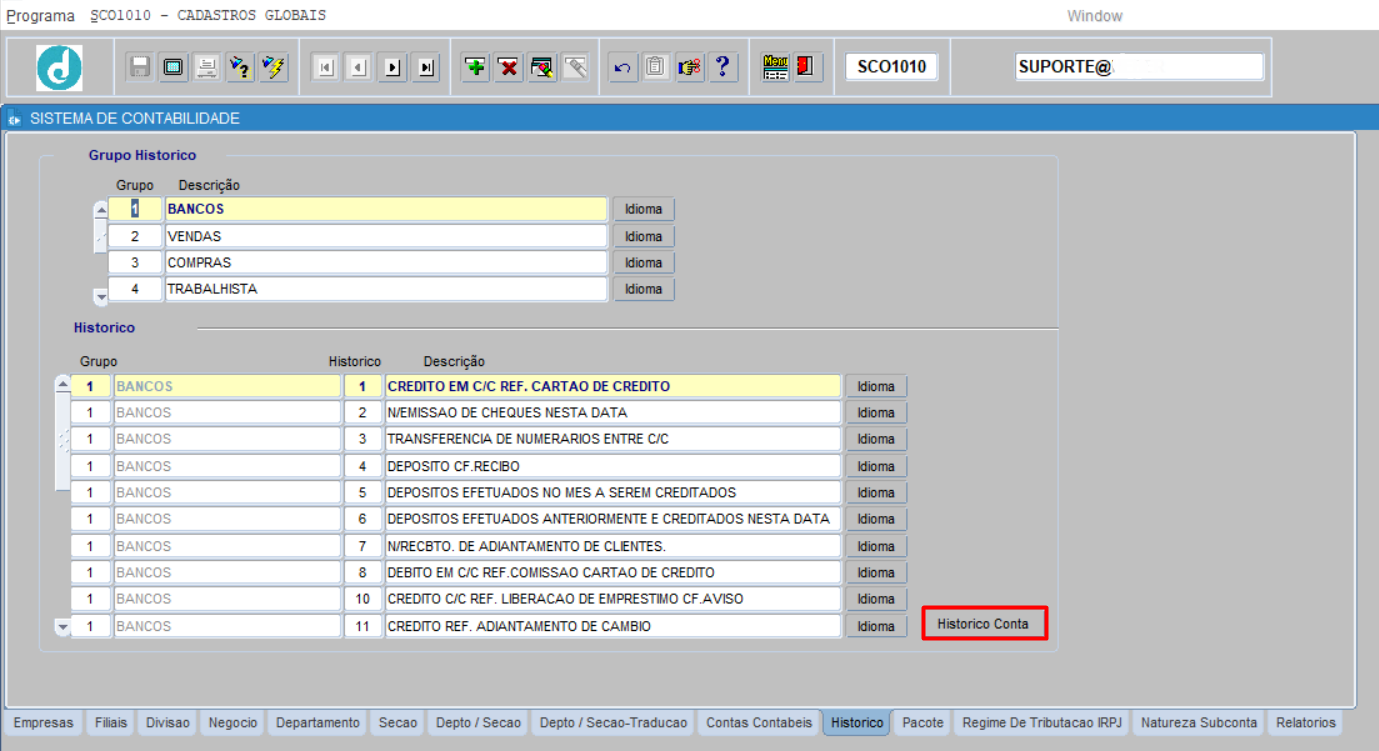Image resolution: width=1379 pixels, height=751 pixels.
Task: Click the SCO1010 program code field
Action: 892,67
